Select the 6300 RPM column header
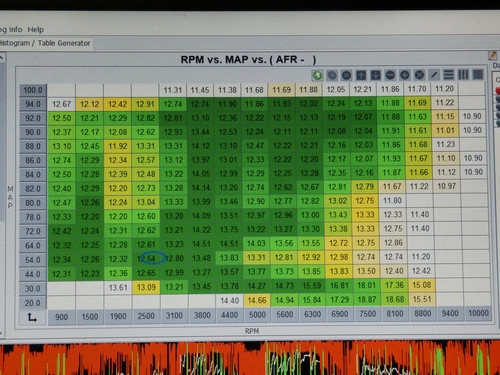 click(x=312, y=314)
